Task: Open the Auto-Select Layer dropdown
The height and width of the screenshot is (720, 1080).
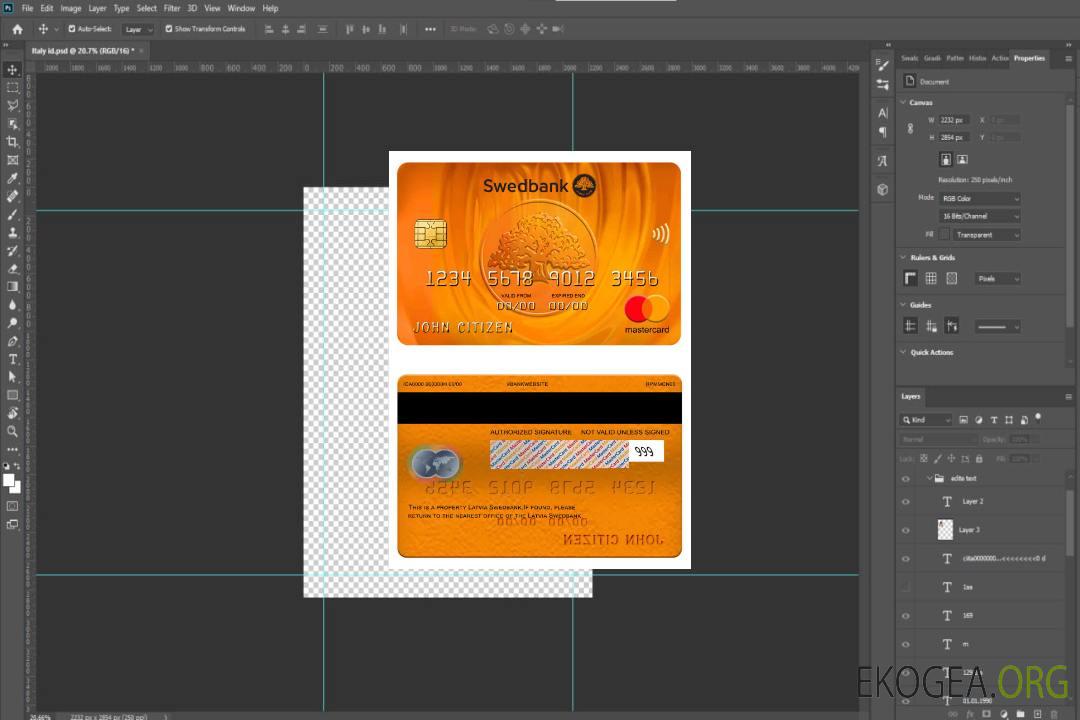Action: click(138, 29)
